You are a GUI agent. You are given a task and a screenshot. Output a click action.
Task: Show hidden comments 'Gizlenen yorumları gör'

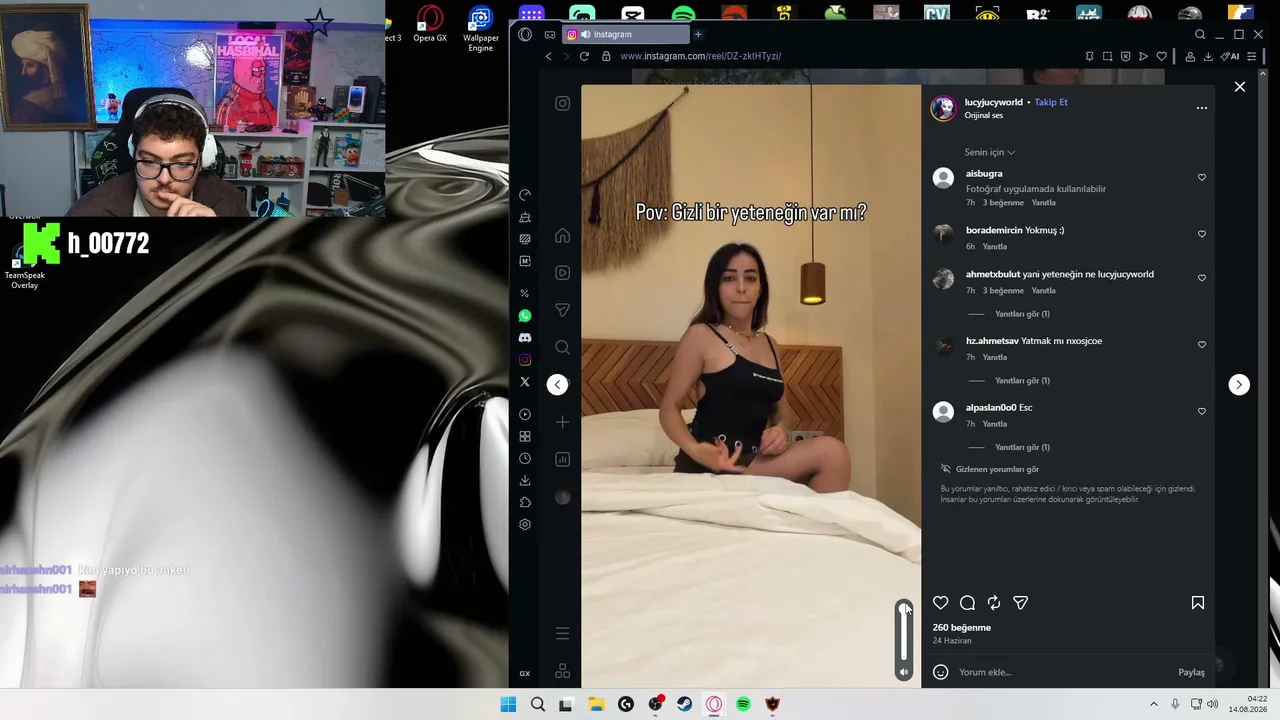990,469
